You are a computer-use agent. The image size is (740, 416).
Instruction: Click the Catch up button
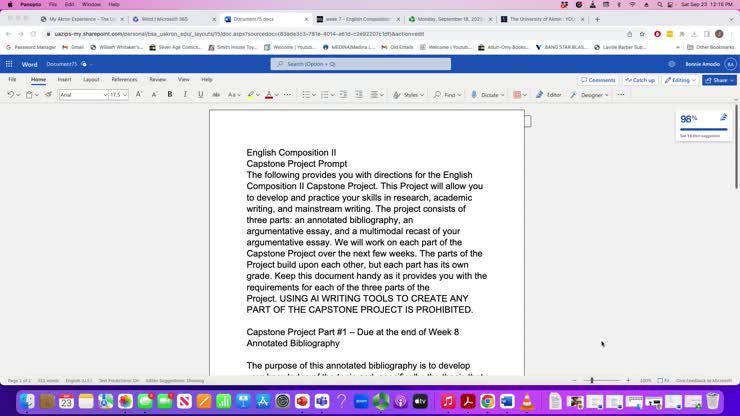click(640, 80)
